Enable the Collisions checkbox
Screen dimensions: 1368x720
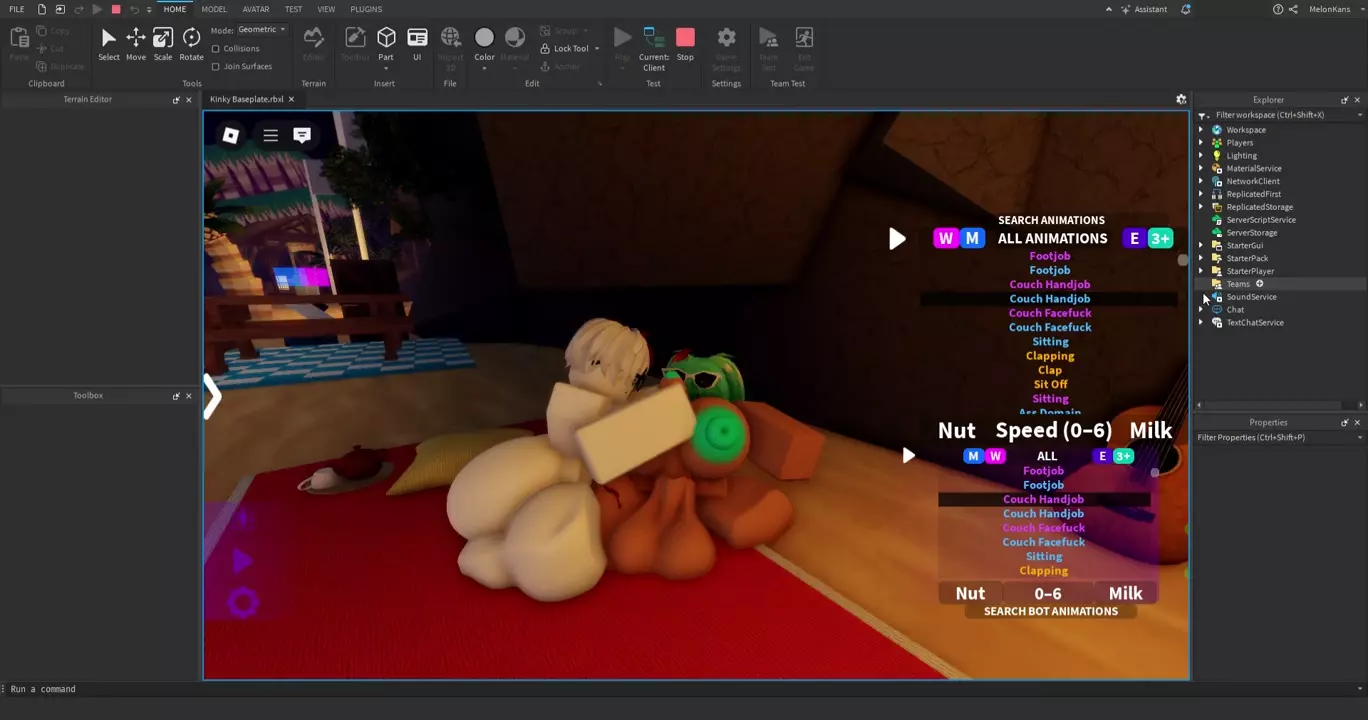216,48
